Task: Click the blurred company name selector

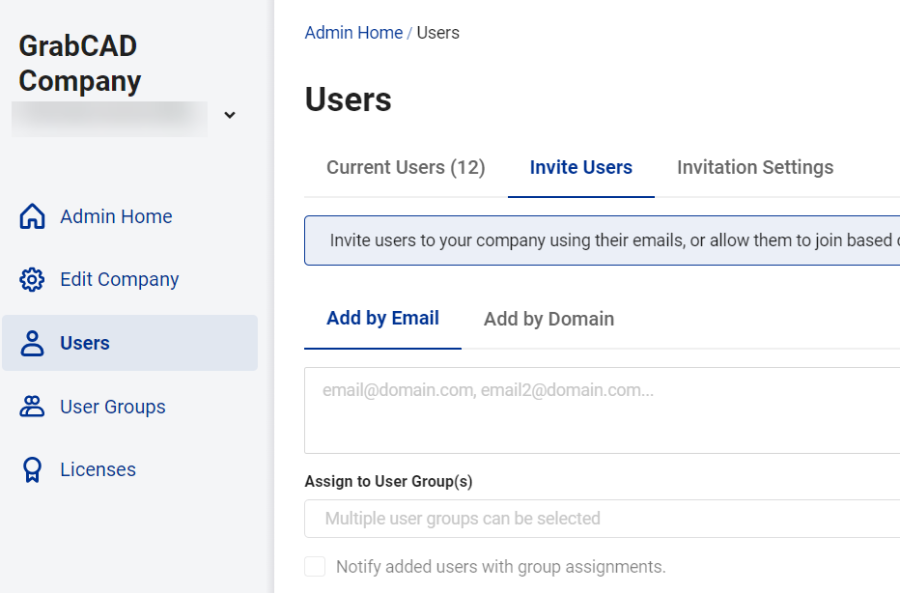Action: pyautogui.click(x=110, y=117)
